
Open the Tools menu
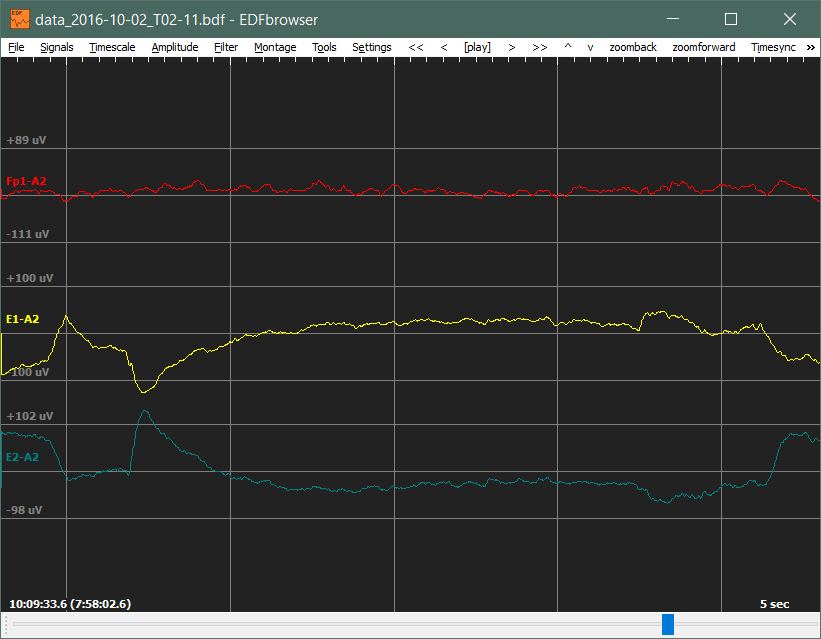tap(324, 47)
